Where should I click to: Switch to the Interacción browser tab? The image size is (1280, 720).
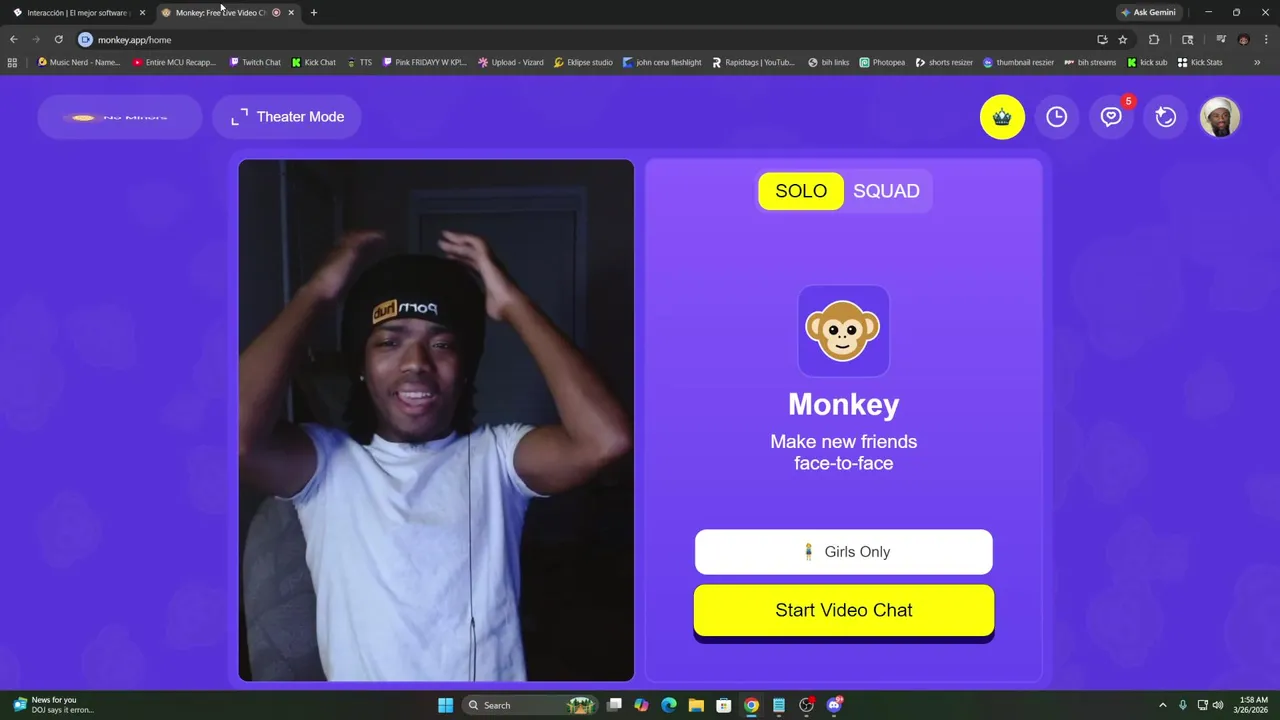(x=78, y=13)
